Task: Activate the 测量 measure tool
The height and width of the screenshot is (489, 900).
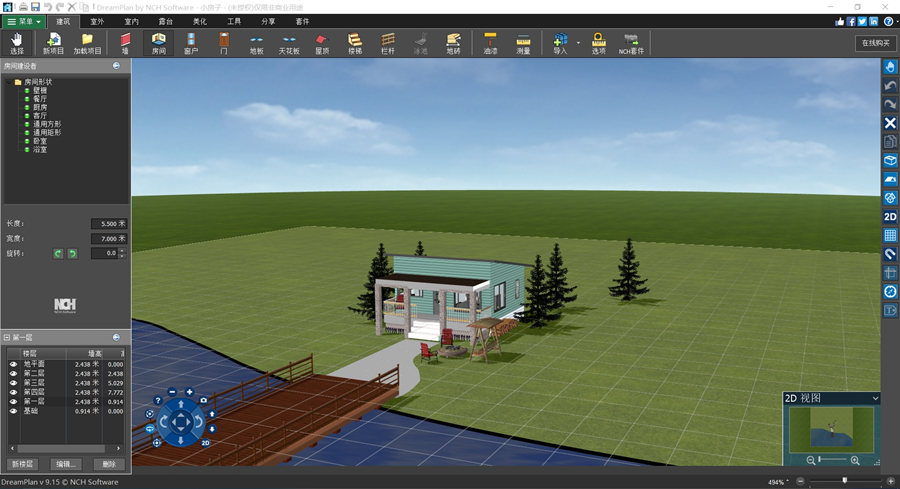Action: click(x=523, y=44)
